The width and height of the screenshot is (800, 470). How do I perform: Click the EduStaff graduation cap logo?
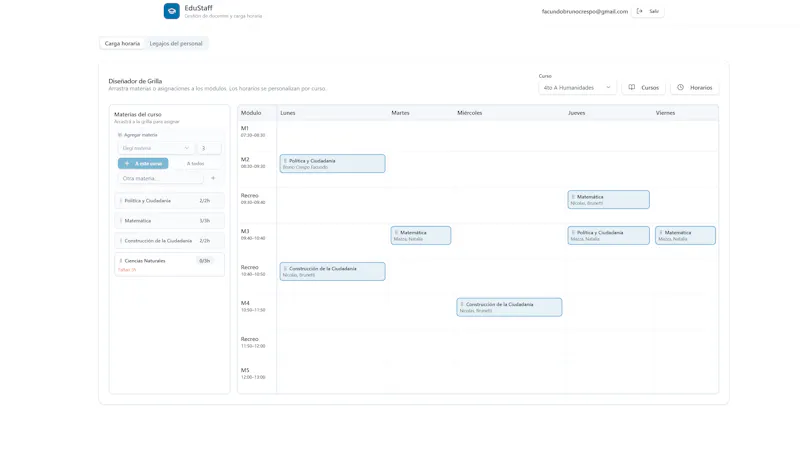click(171, 11)
